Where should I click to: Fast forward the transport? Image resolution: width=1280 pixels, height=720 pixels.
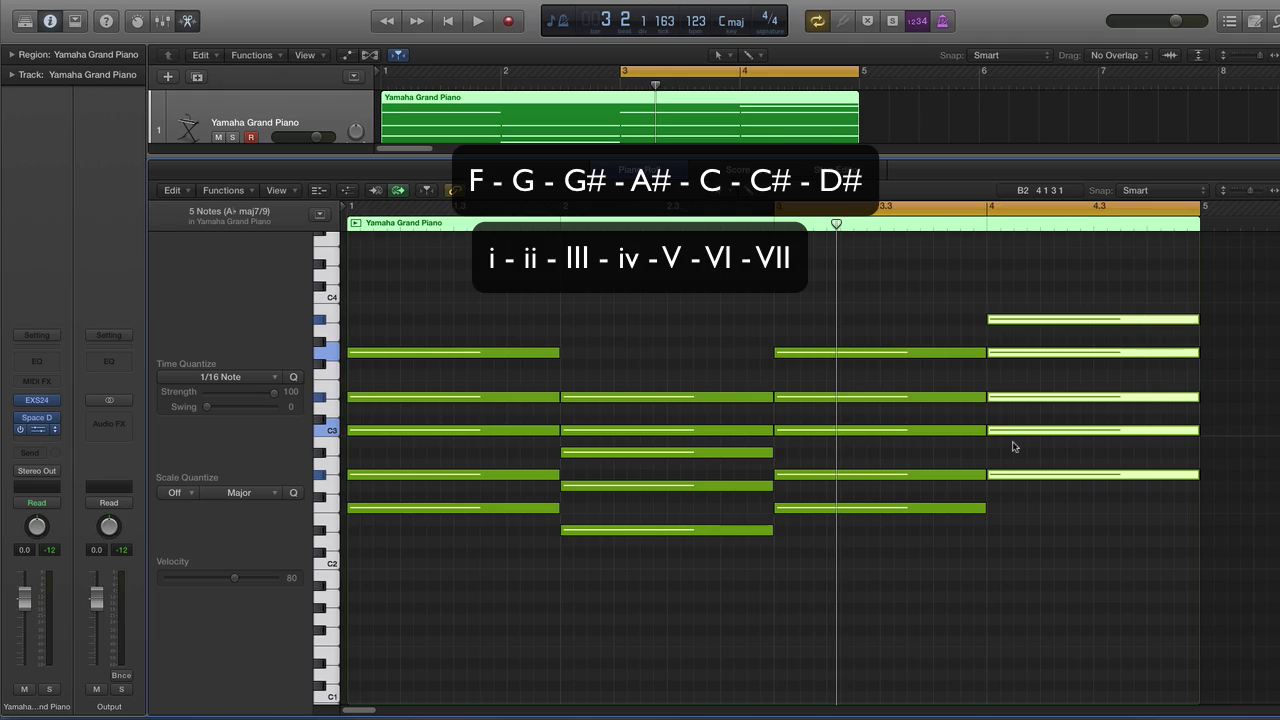point(417,21)
